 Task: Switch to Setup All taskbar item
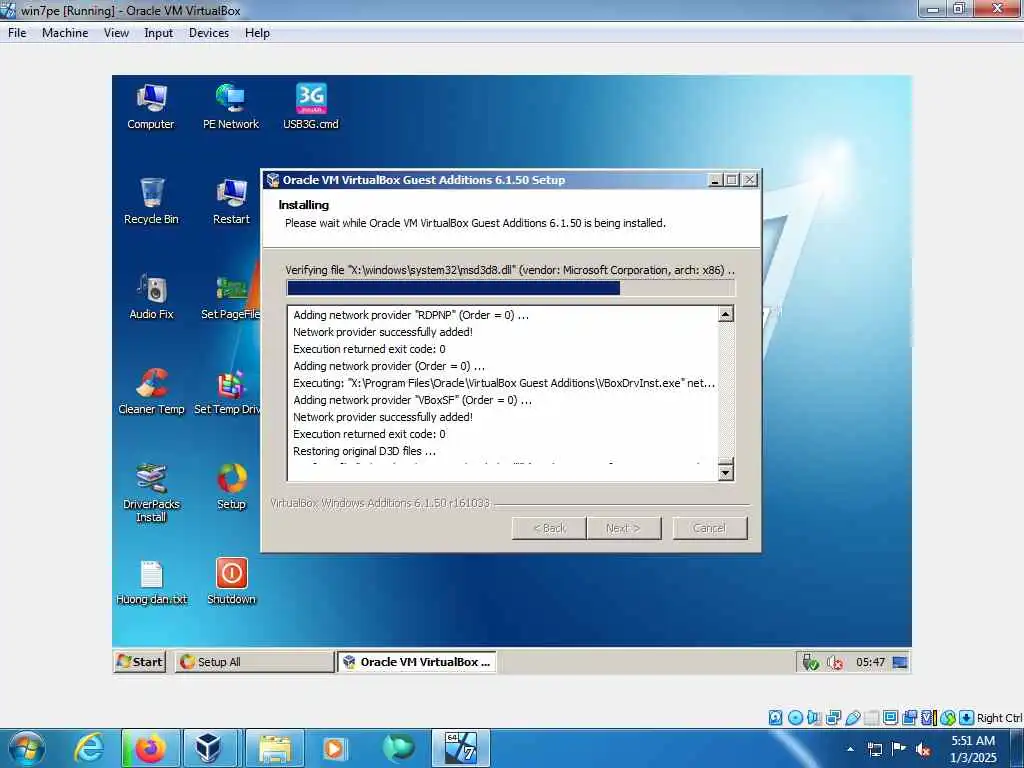[x=254, y=662]
